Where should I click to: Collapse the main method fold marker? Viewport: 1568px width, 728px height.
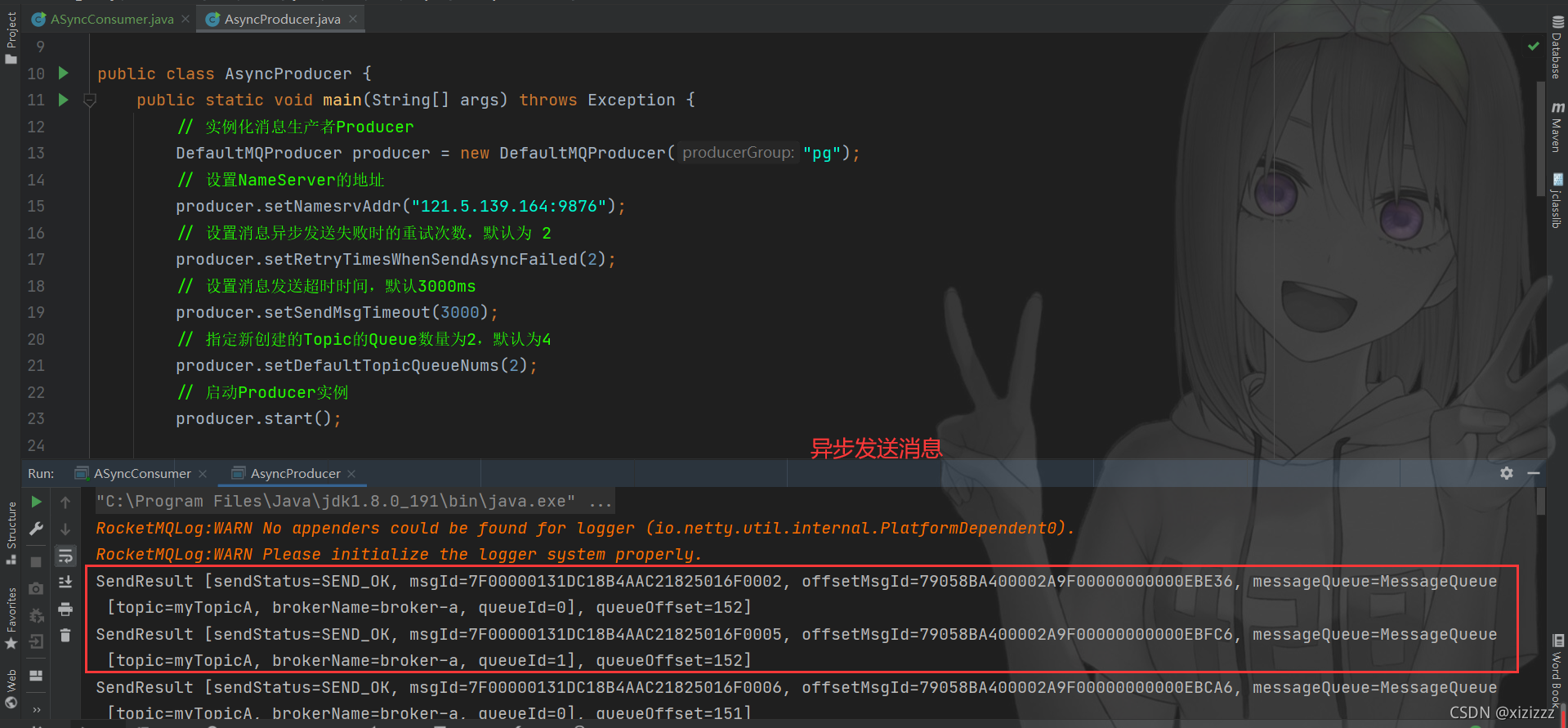[90, 100]
